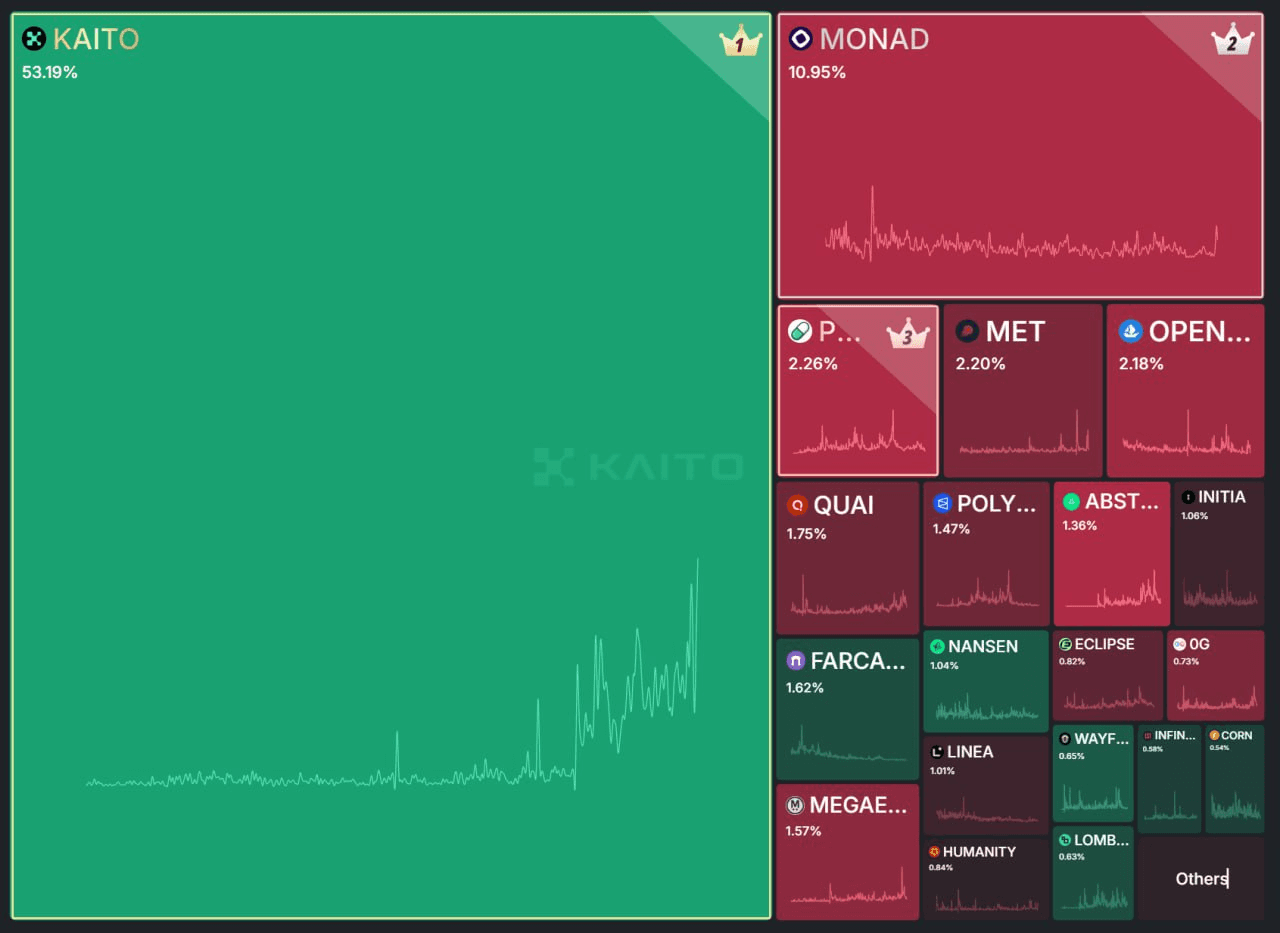Open the NANSEN project name

click(x=983, y=647)
